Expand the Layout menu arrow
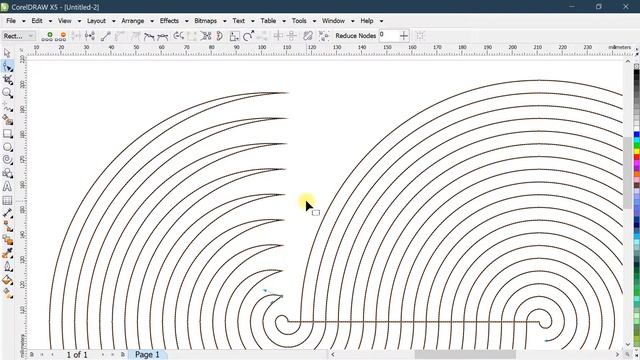The image size is (640, 360). click(x=113, y=21)
